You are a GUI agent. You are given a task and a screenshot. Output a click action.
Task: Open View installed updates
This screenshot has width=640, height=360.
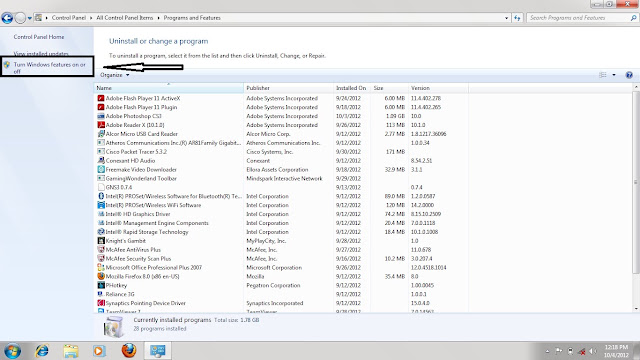coord(41,53)
